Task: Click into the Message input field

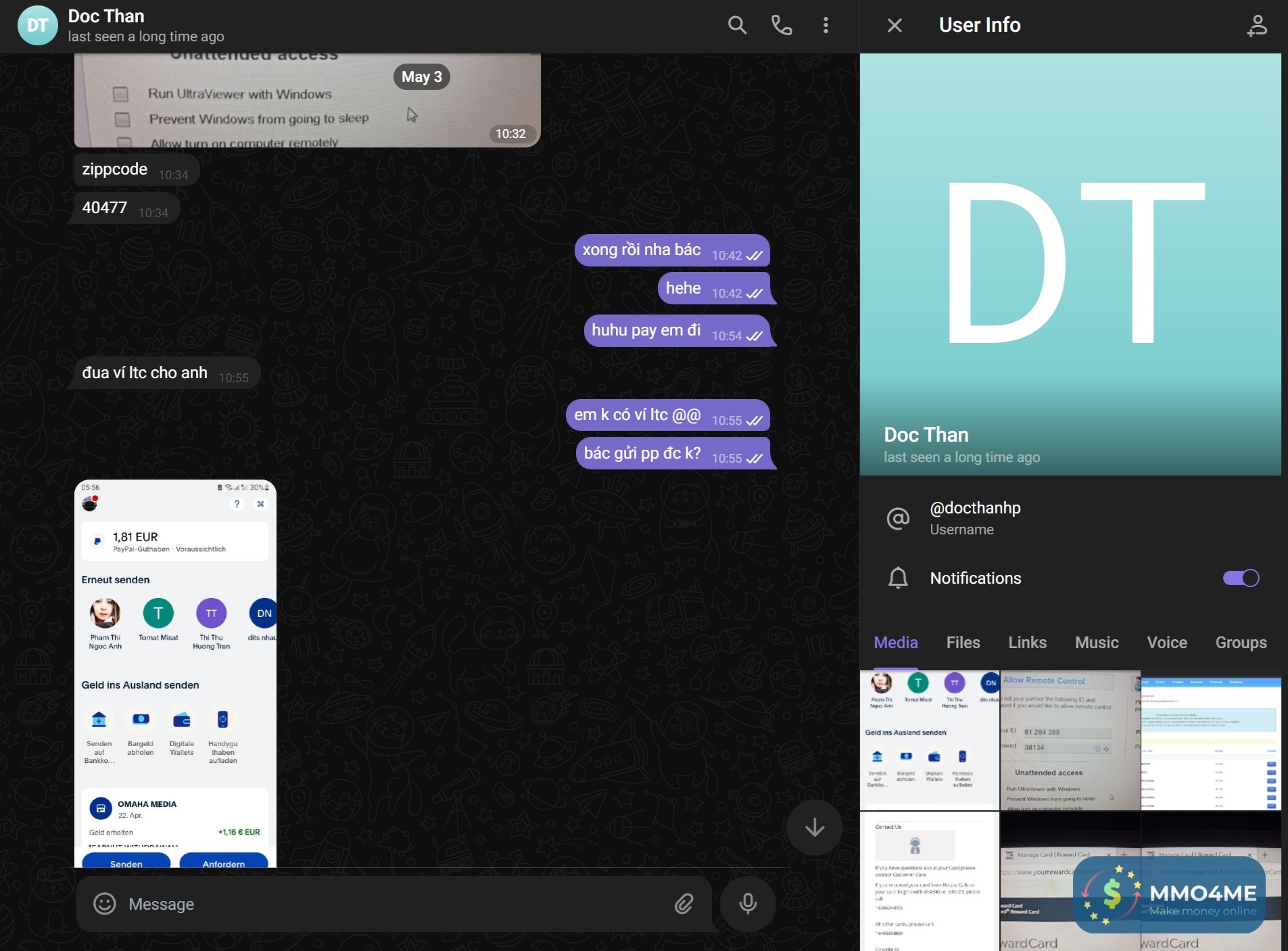Action: pos(396,904)
